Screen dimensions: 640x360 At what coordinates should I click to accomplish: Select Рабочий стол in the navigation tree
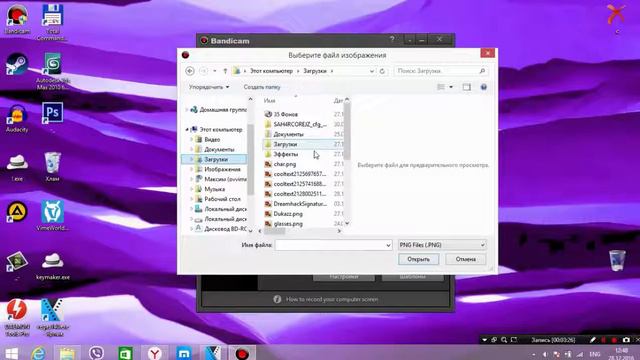(222, 199)
